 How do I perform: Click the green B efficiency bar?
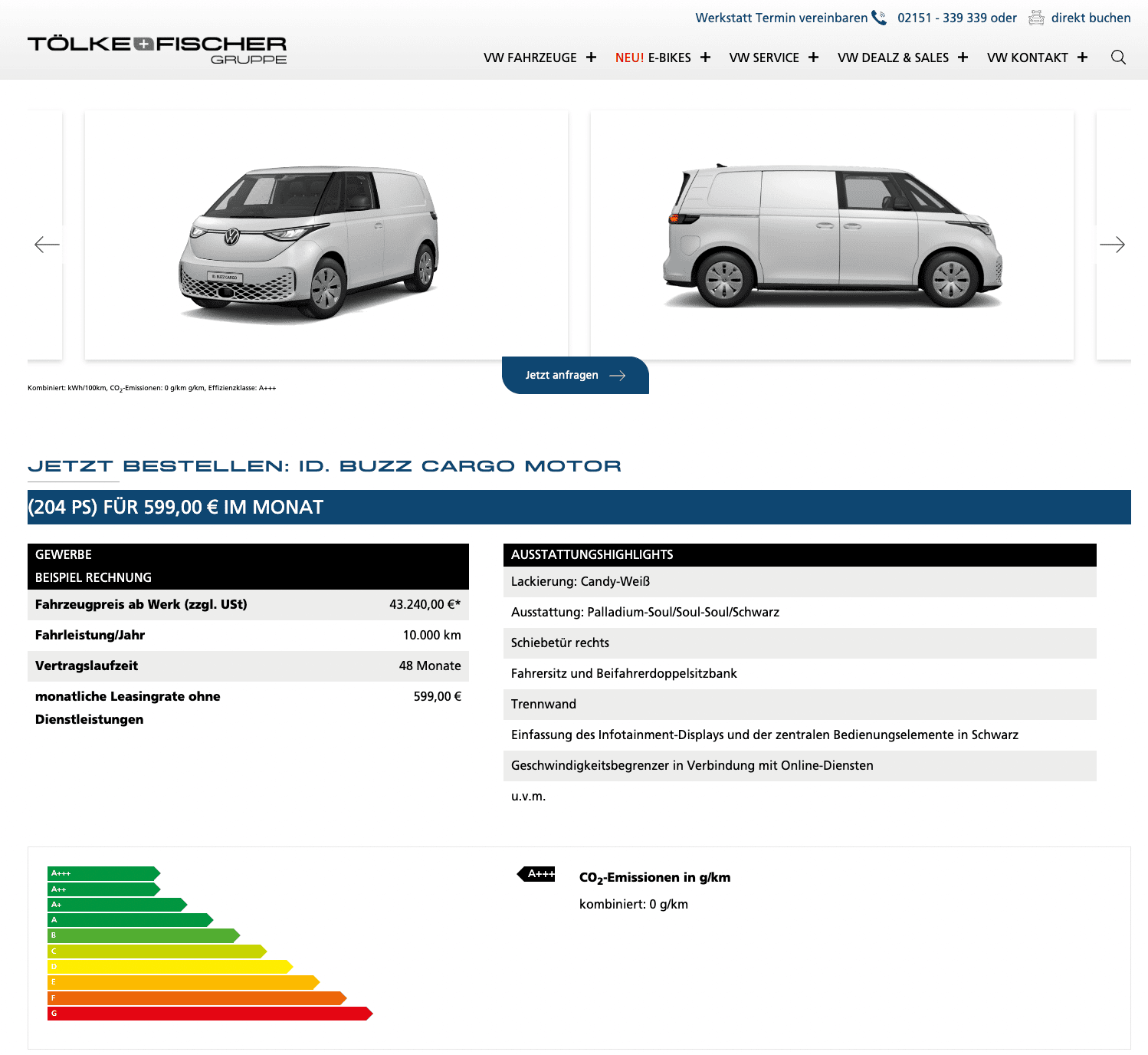[x=143, y=935]
